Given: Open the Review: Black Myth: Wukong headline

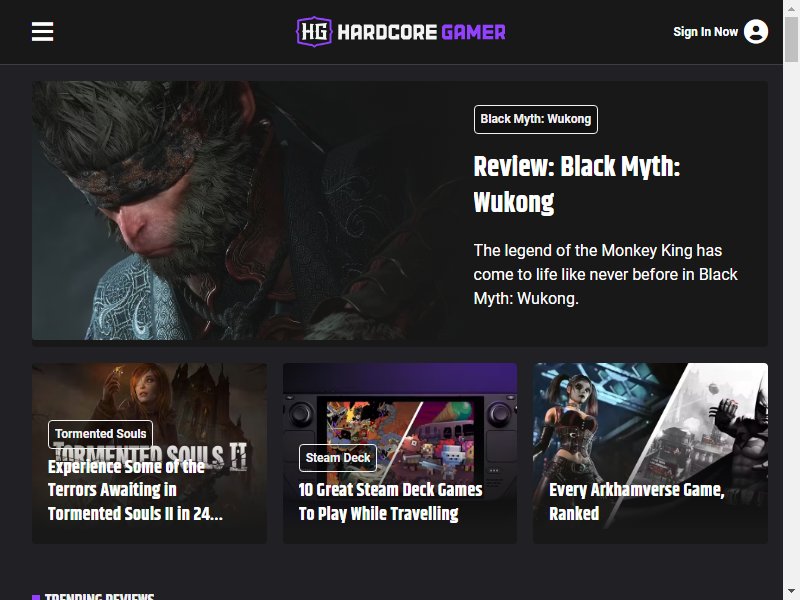Looking at the screenshot, I should coord(577,184).
